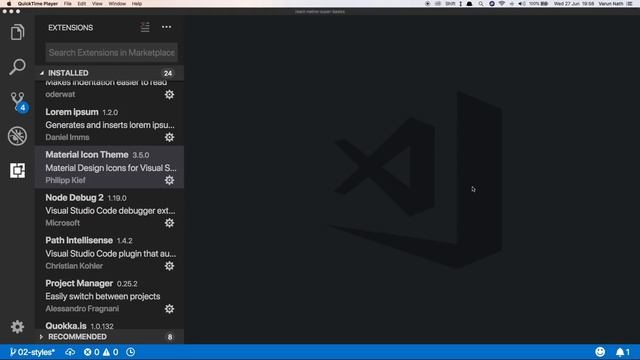Select the Extensions view icon
The width and height of the screenshot is (640, 360).
click(x=17, y=170)
